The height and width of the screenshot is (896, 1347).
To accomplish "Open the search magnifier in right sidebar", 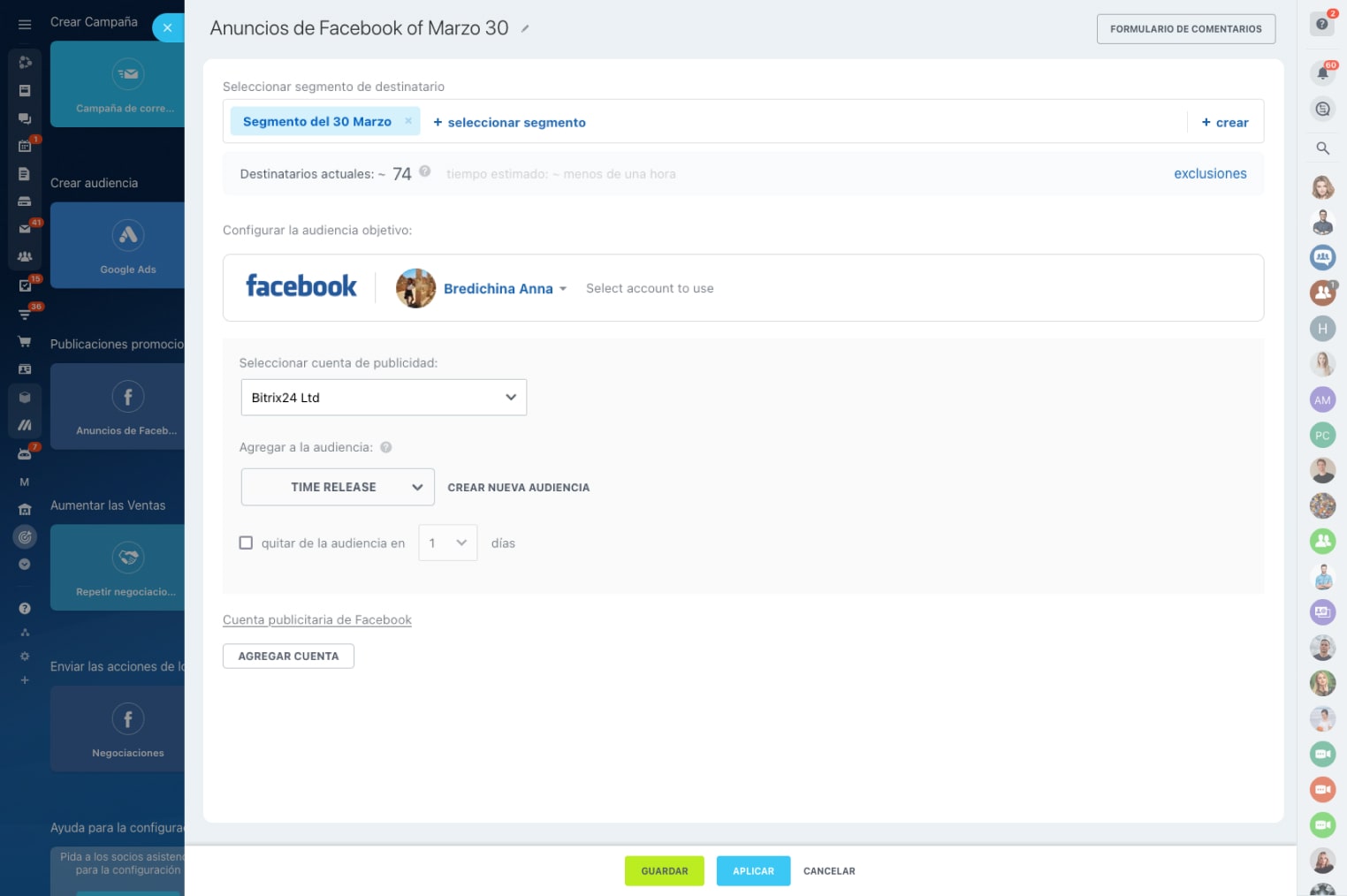I will click(1322, 148).
